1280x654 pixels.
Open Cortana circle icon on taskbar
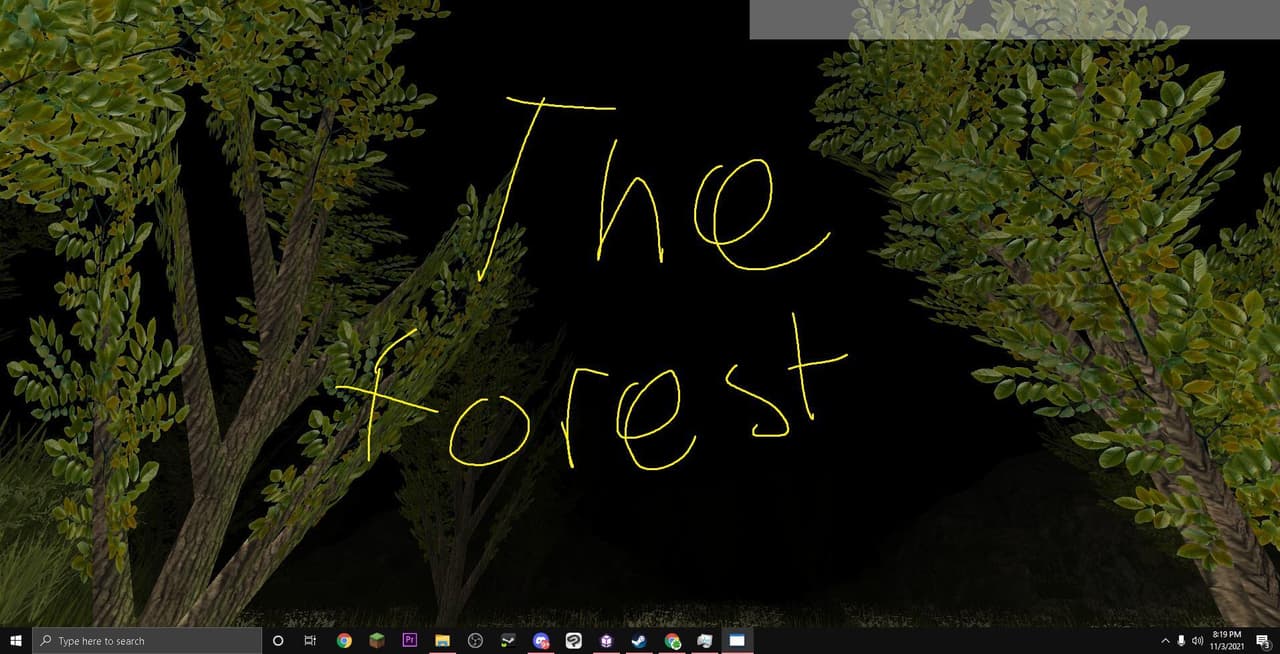(x=278, y=641)
